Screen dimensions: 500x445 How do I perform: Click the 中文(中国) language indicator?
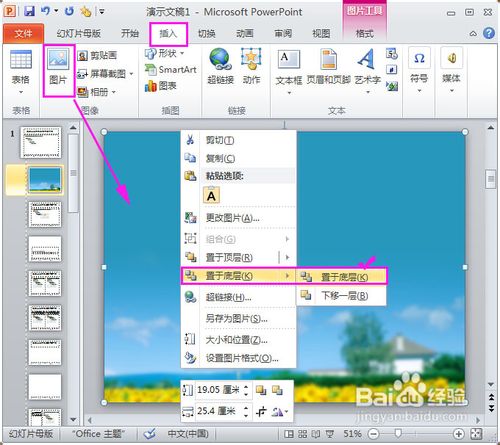188,434
